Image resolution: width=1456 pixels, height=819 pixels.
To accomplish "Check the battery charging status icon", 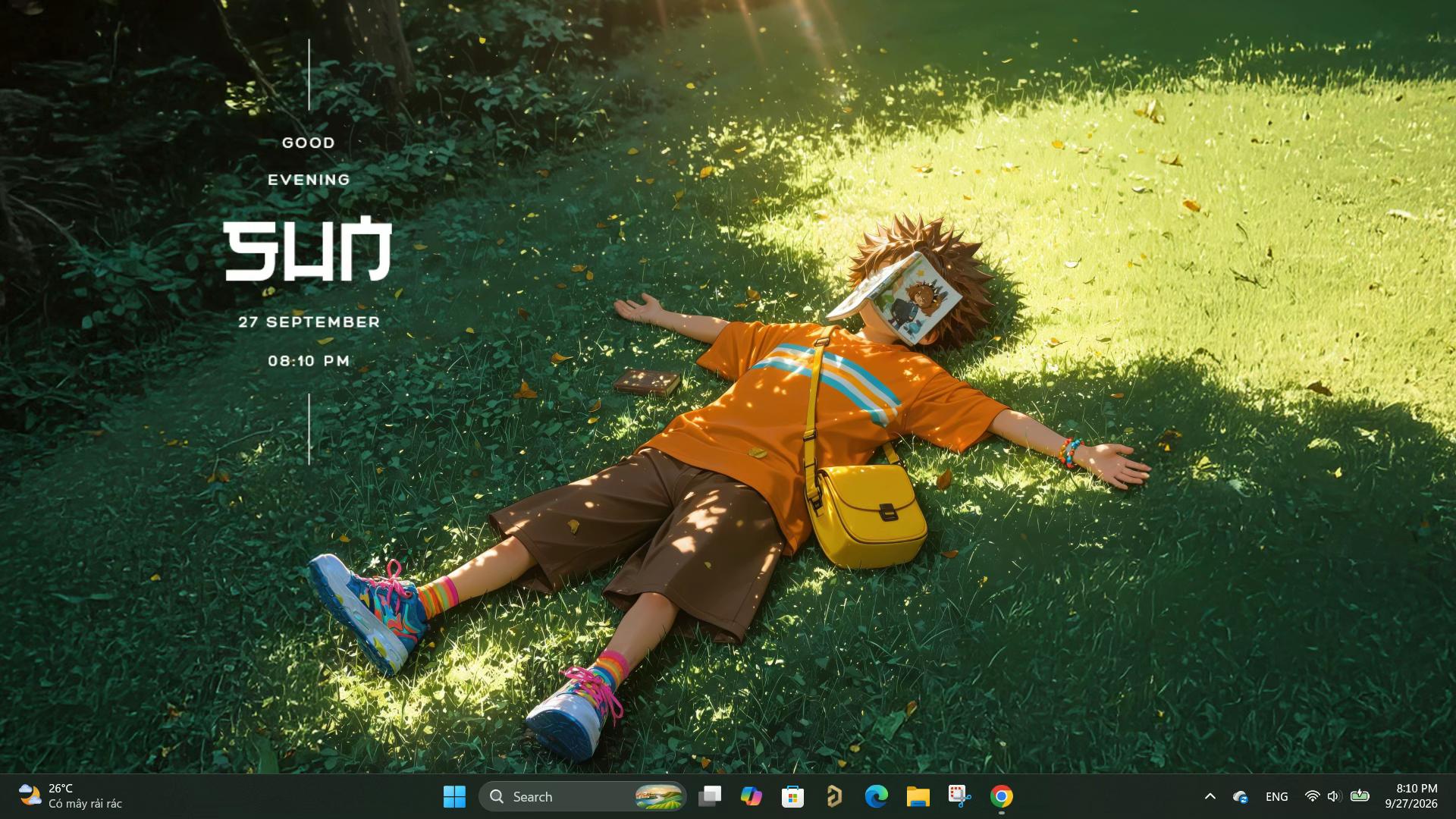I will pyautogui.click(x=1360, y=795).
